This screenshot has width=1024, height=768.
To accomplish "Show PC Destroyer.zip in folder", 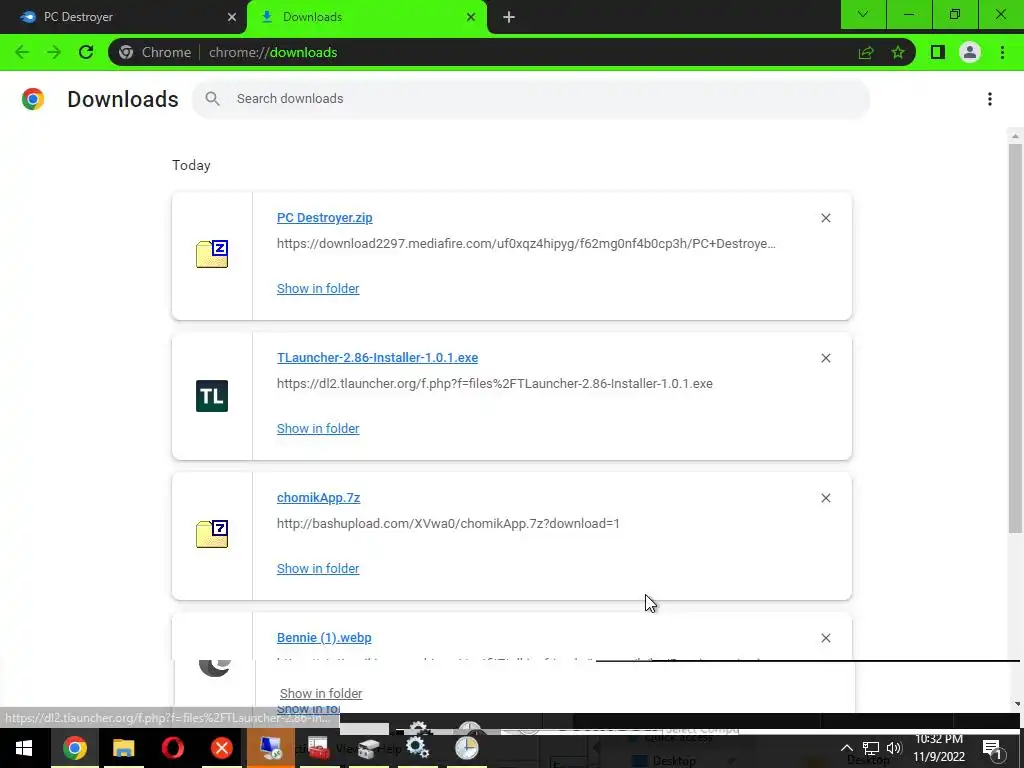I will [x=318, y=289].
